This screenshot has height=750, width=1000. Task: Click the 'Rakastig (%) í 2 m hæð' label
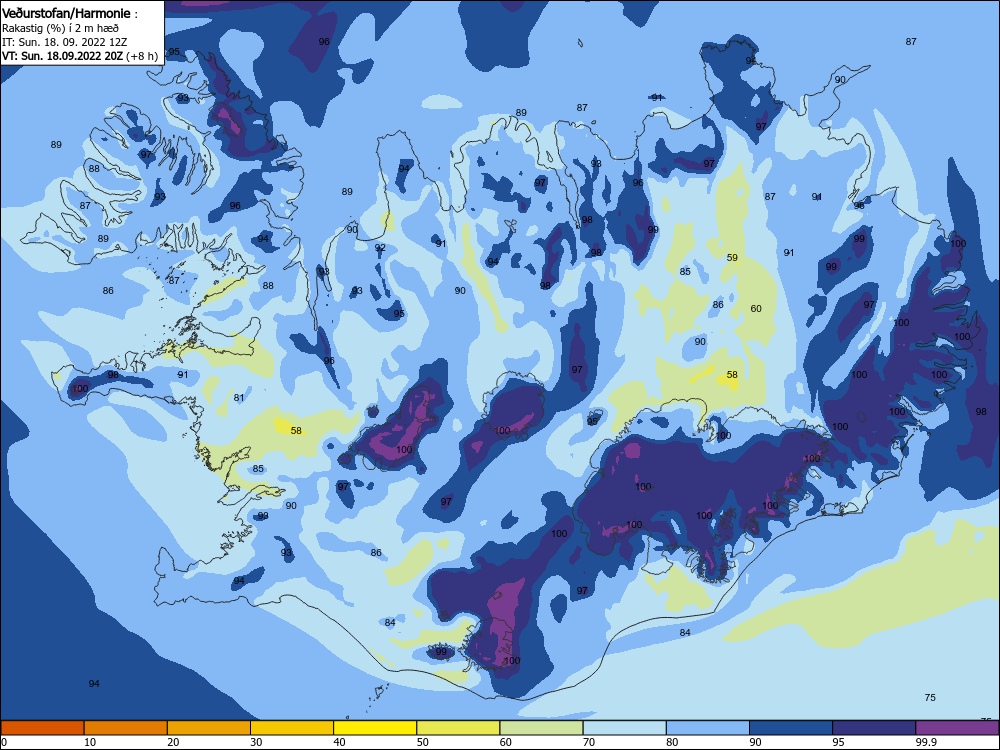pos(61,28)
